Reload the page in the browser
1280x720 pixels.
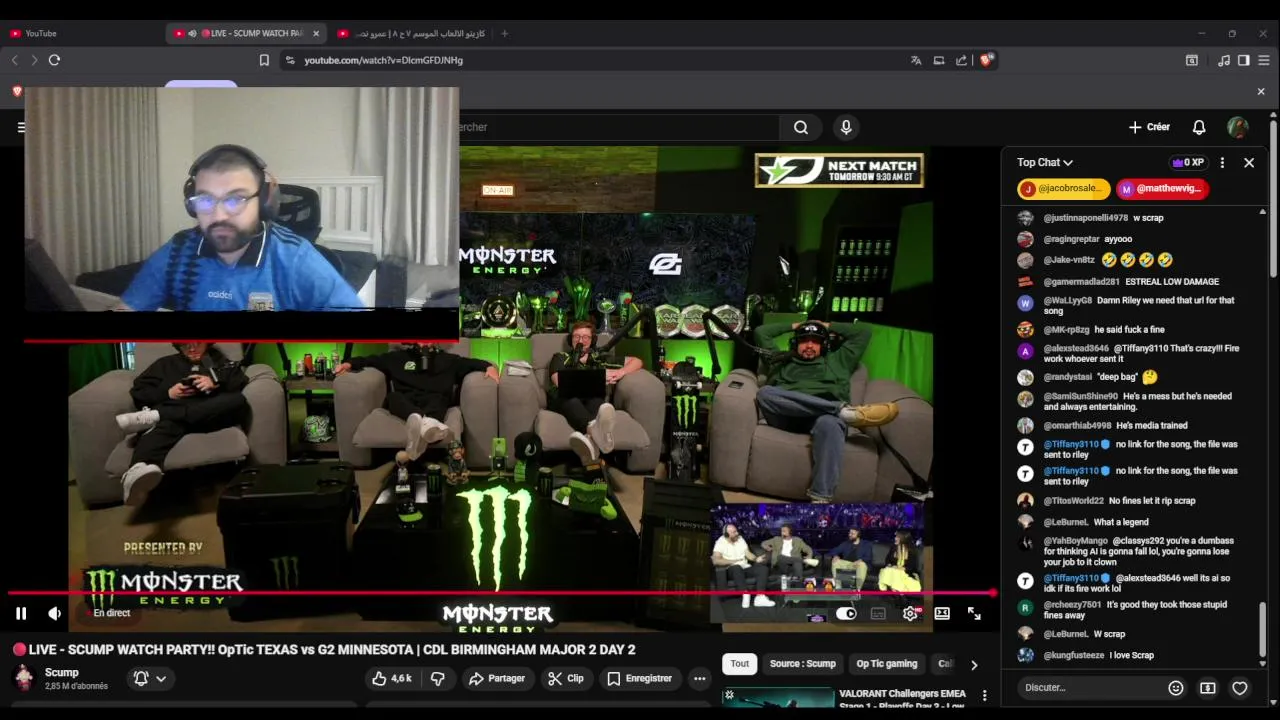click(x=54, y=60)
